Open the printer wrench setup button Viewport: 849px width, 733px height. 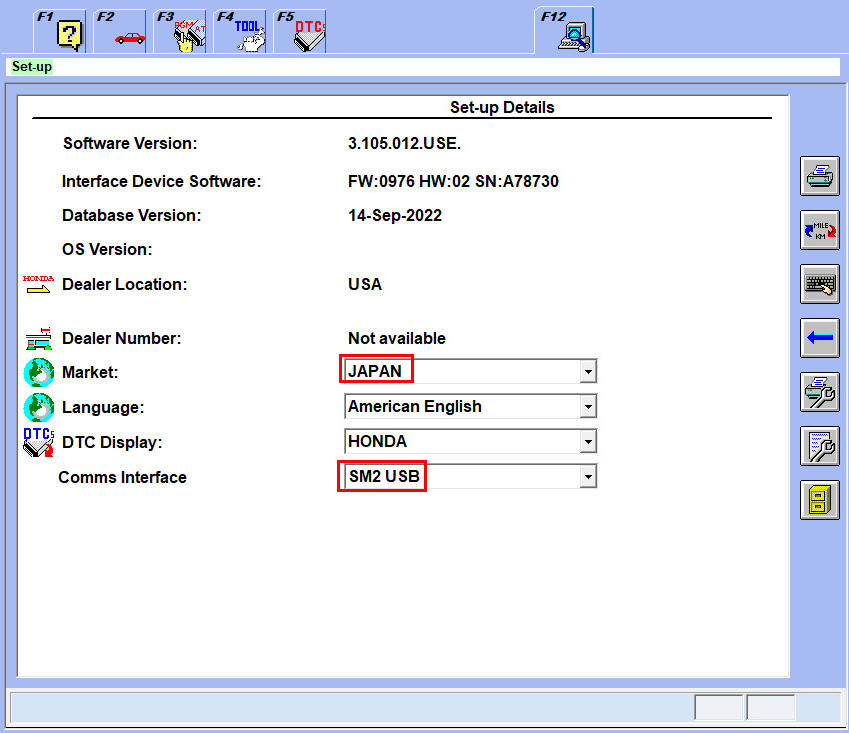coord(820,392)
